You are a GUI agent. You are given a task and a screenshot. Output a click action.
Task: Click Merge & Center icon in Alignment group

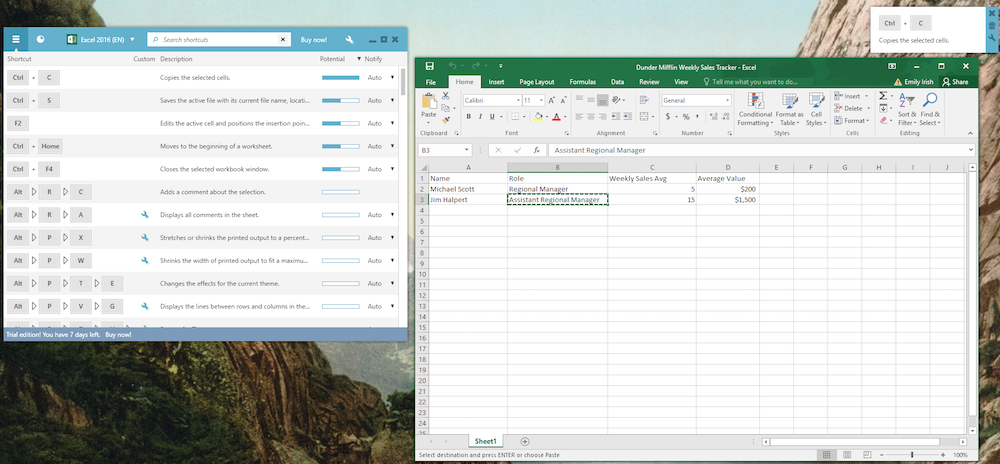pos(644,117)
